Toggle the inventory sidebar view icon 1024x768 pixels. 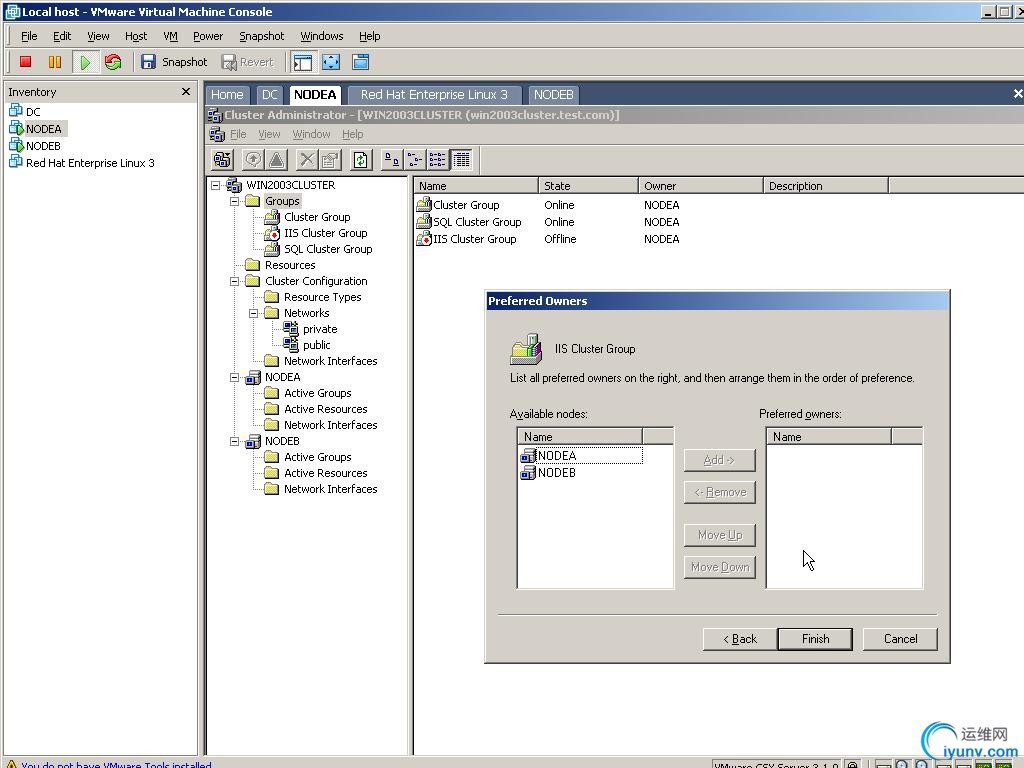(x=303, y=62)
